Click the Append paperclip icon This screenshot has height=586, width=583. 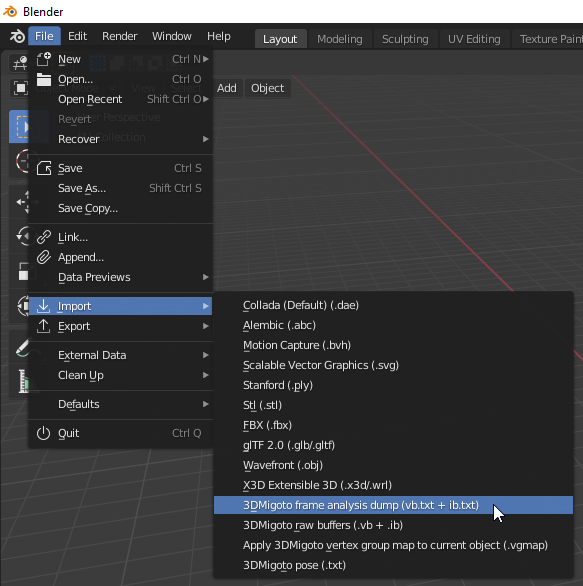(x=44, y=257)
